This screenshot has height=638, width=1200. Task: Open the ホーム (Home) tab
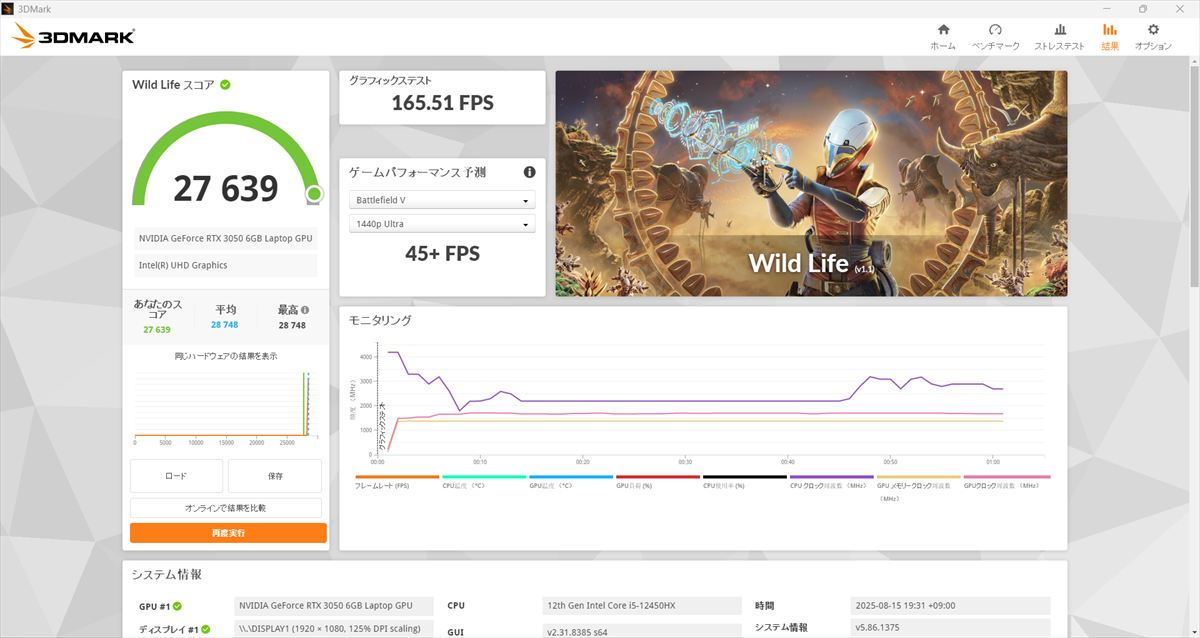point(942,36)
